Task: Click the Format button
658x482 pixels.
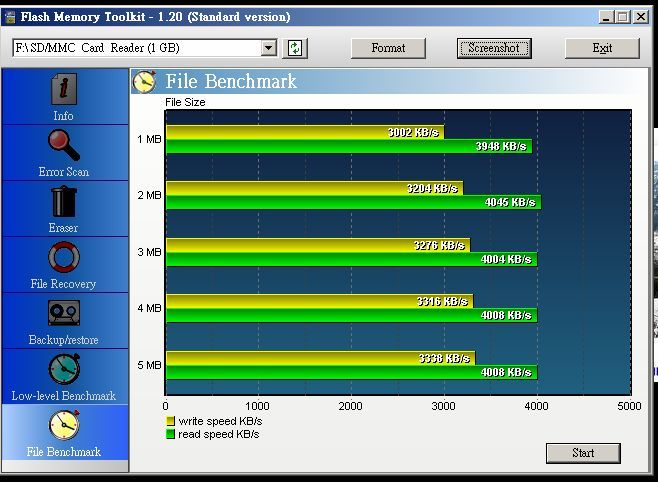Action: click(388, 48)
